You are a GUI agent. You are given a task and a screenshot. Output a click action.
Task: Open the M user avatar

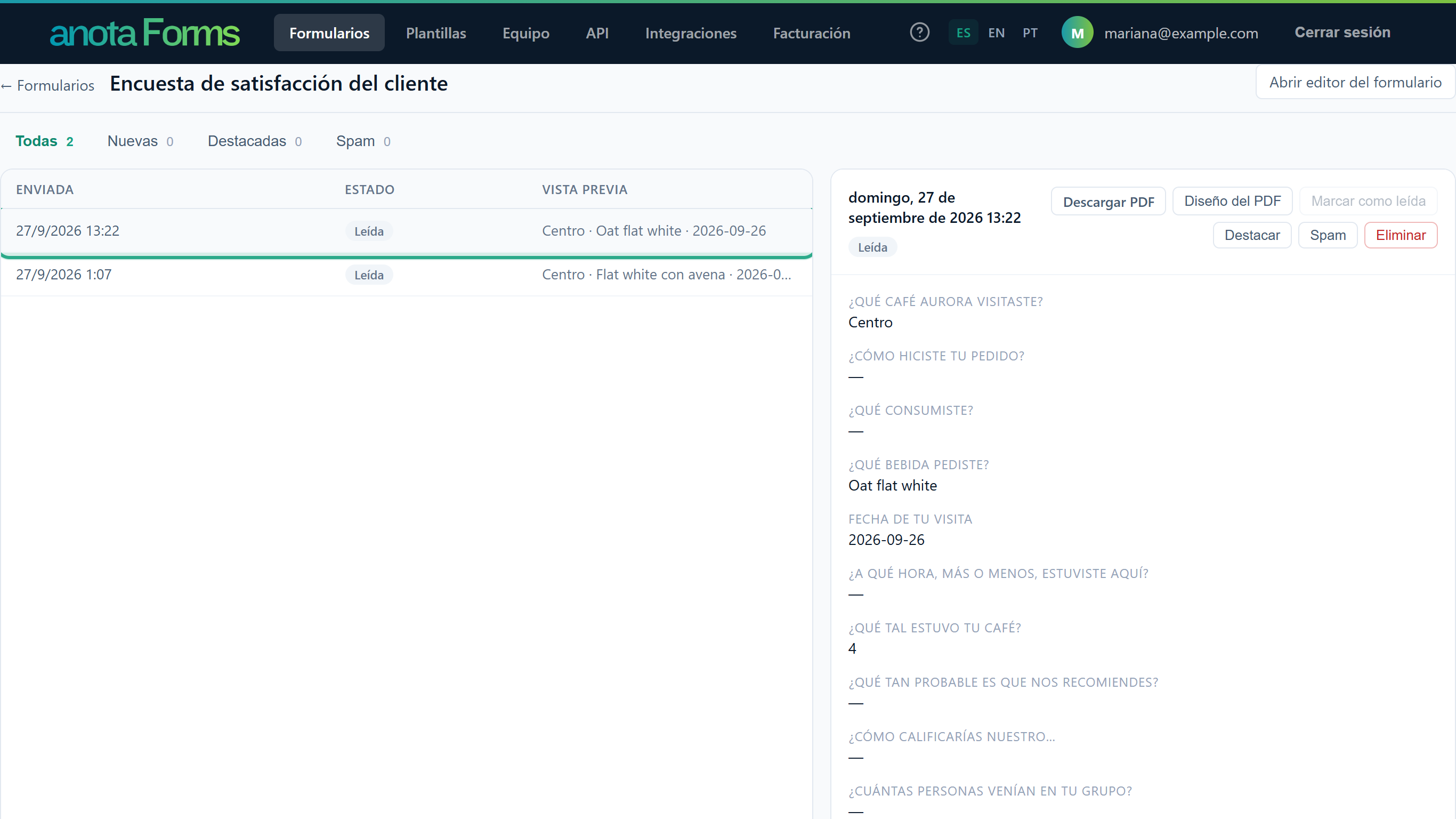(1077, 33)
